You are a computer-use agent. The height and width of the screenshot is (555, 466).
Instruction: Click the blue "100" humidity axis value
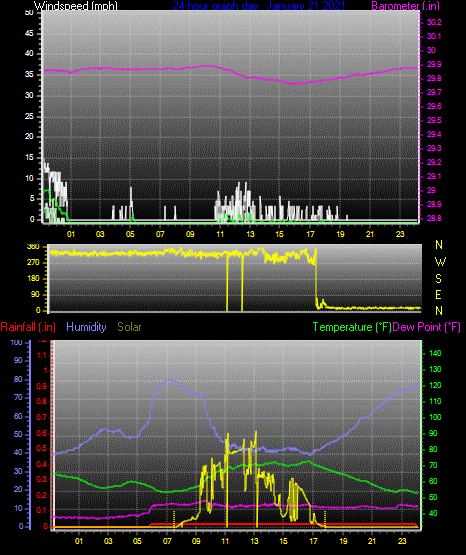tap(16, 342)
